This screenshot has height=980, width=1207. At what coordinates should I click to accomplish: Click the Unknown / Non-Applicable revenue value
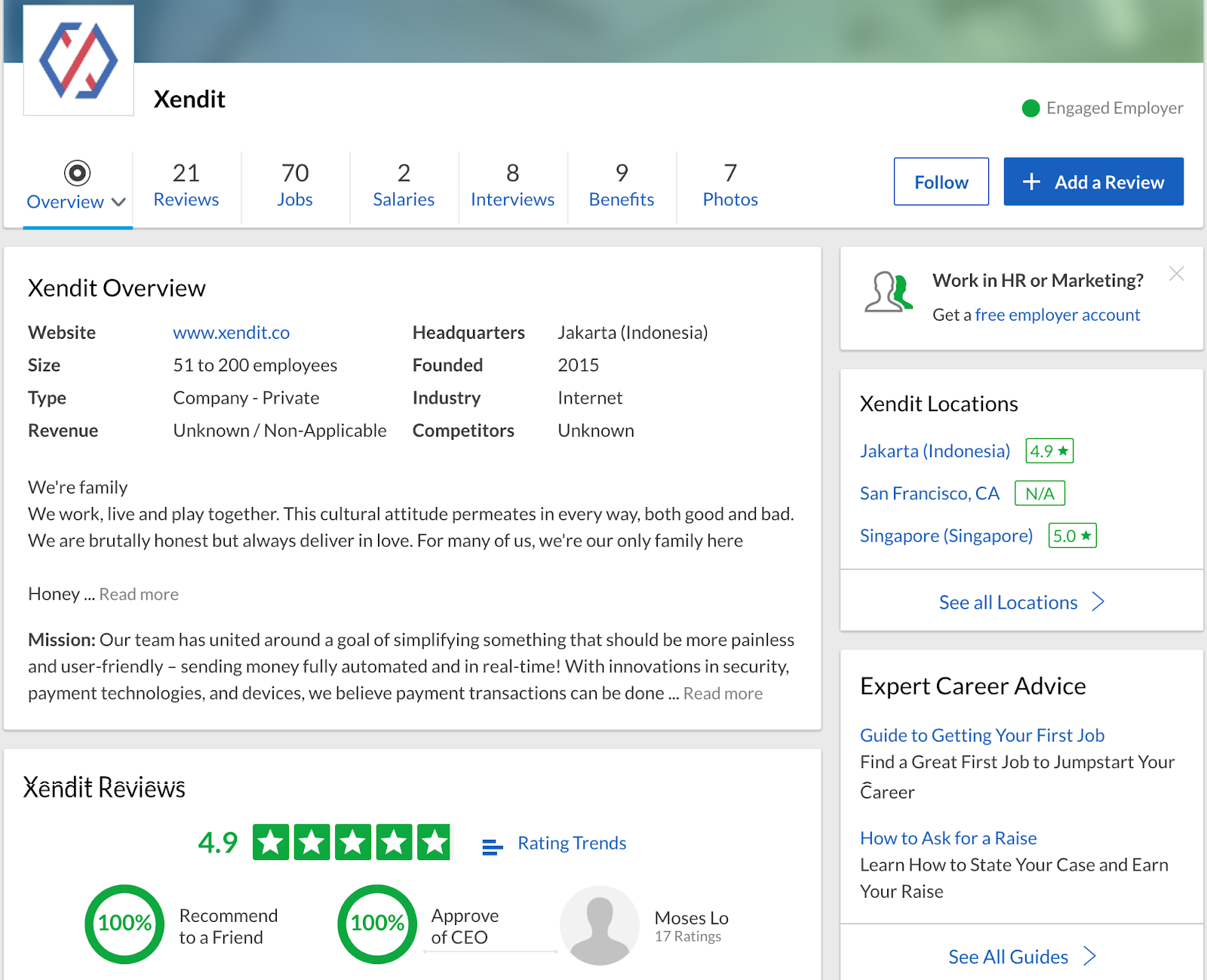click(x=280, y=431)
